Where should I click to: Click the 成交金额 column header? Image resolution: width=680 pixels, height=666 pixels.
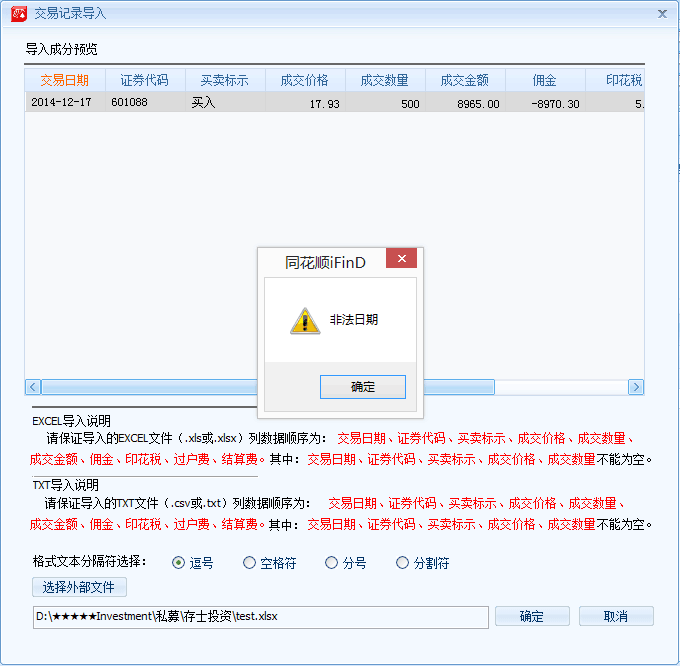(x=465, y=80)
